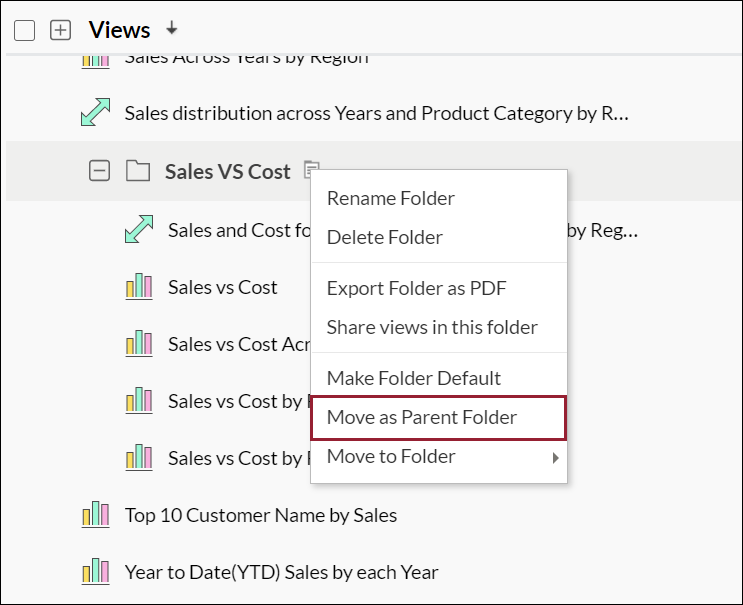Click Make Folder Default option
Screen dimensions: 743x605
414,378
